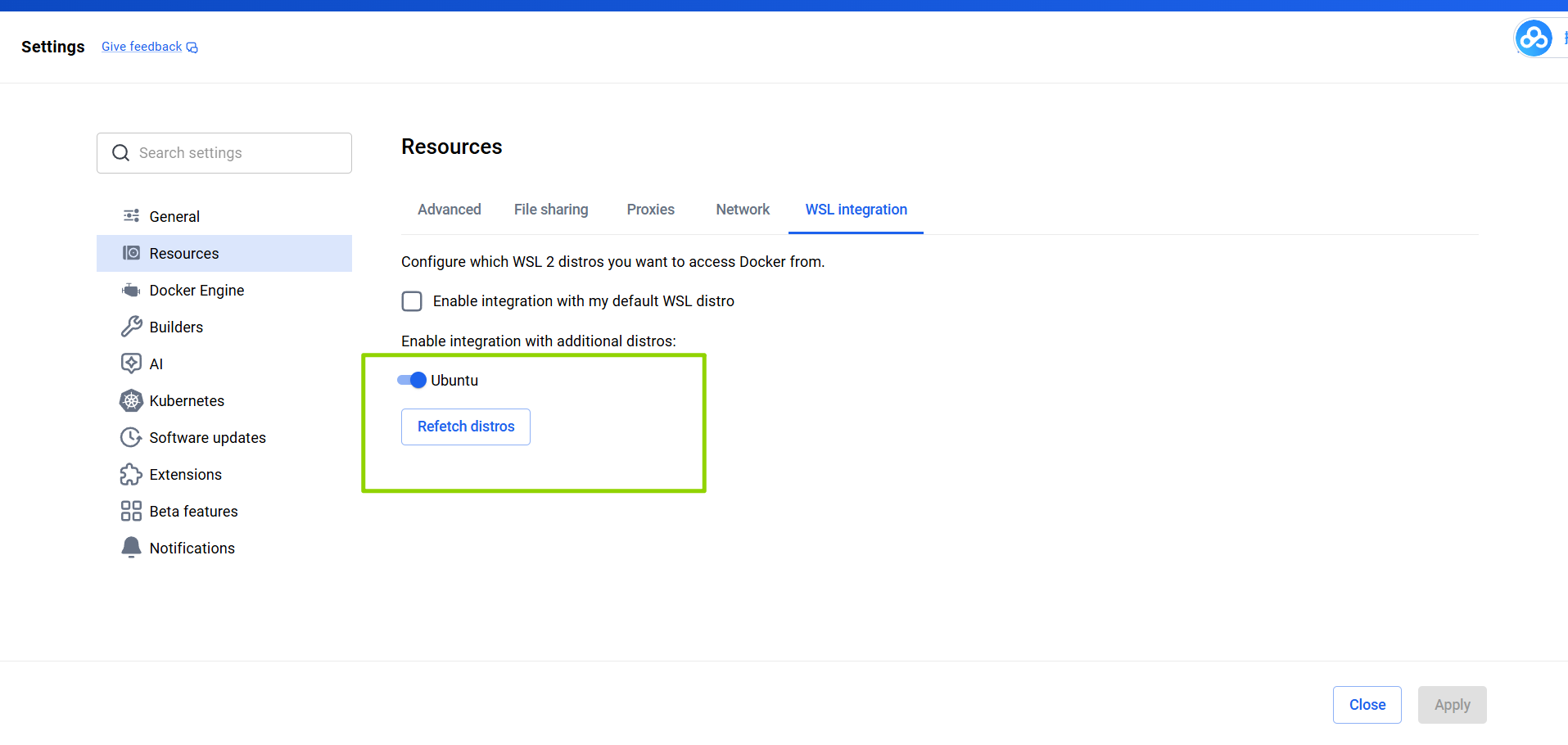Select Resources in the sidebar
1568x745 pixels.
point(224,253)
